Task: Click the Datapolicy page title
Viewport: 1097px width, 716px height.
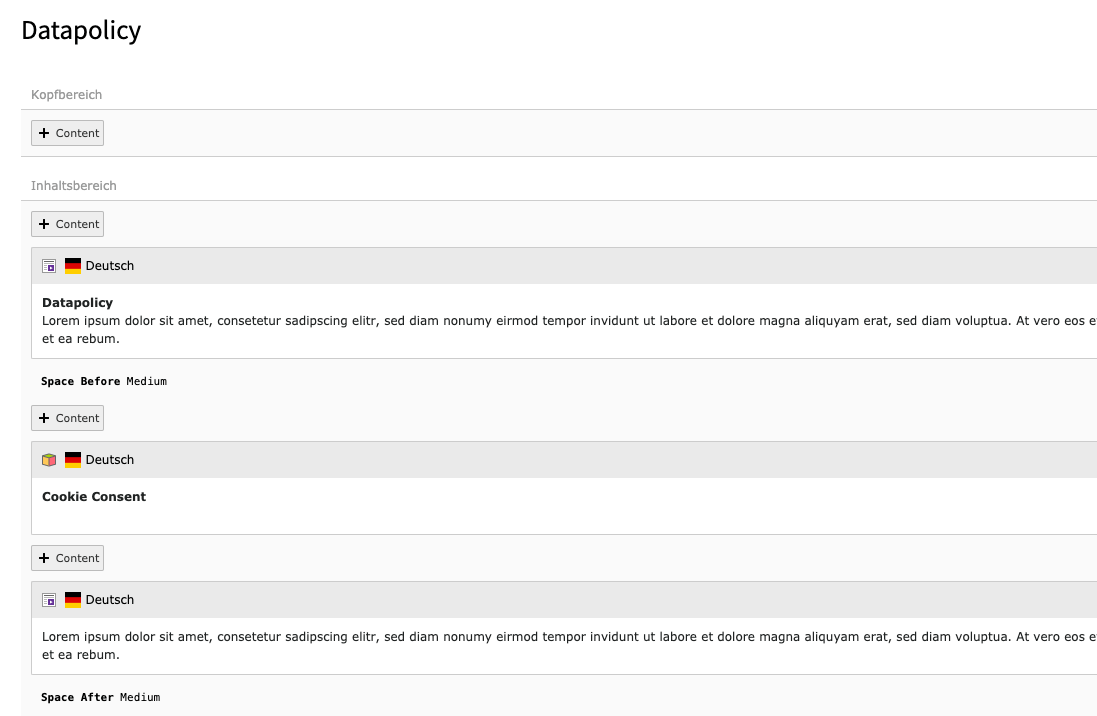Action: tap(81, 31)
